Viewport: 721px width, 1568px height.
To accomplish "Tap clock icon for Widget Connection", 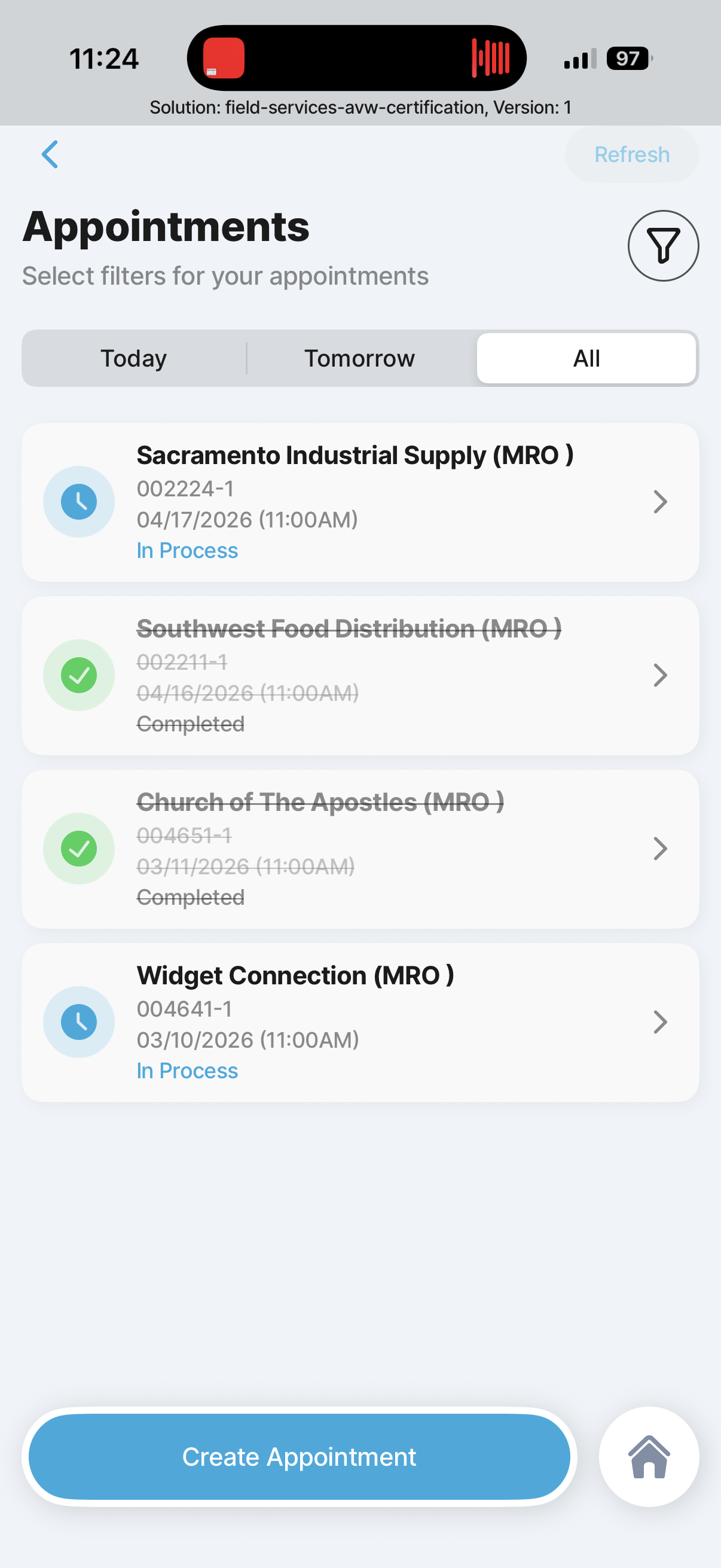I will [79, 1022].
